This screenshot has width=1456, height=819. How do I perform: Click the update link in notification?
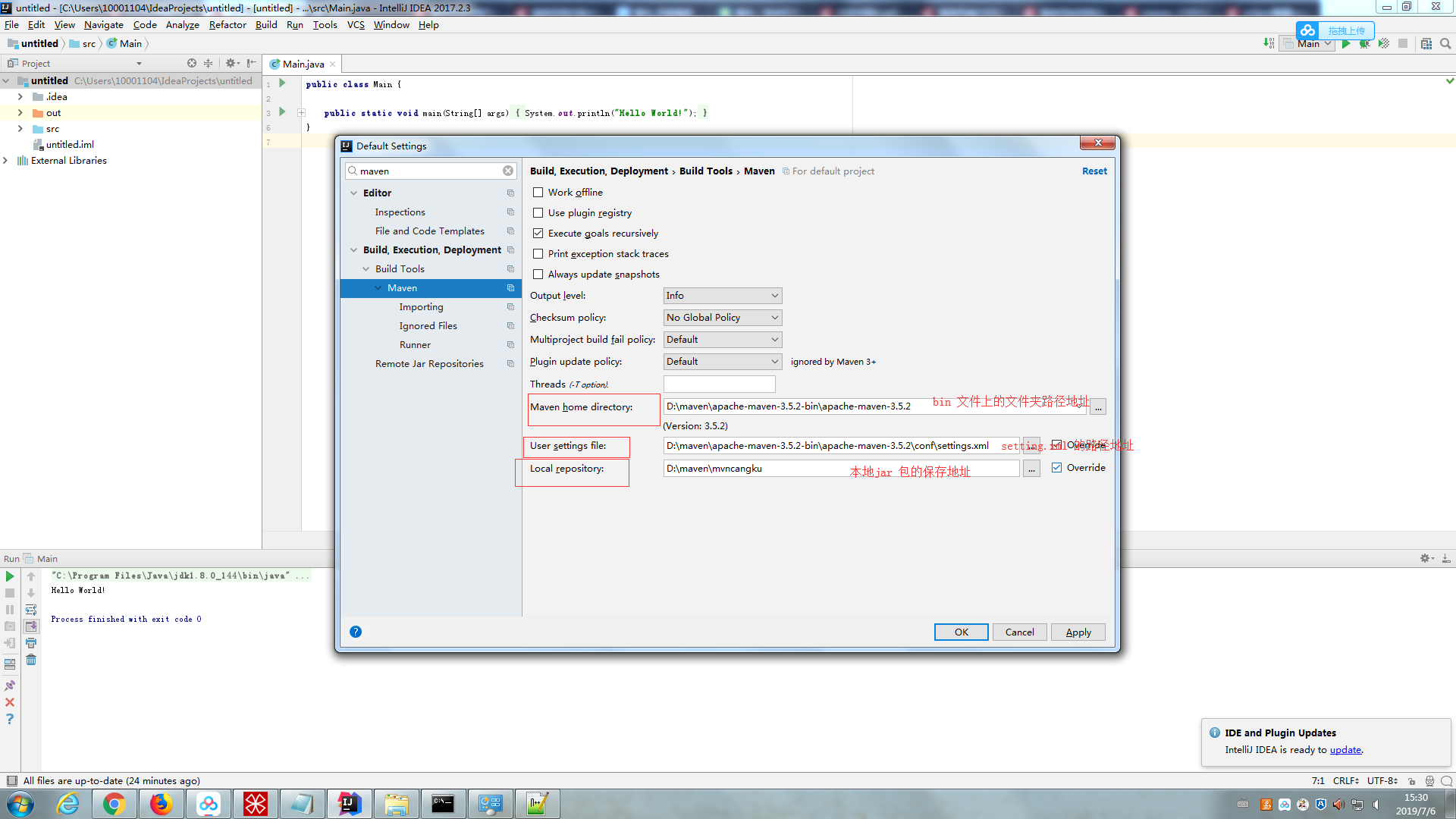coord(1345,750)
